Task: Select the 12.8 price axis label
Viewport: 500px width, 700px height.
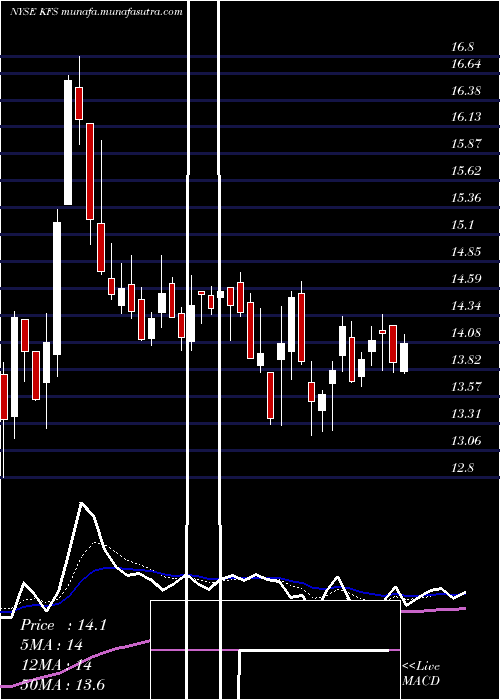Action: 462,467
